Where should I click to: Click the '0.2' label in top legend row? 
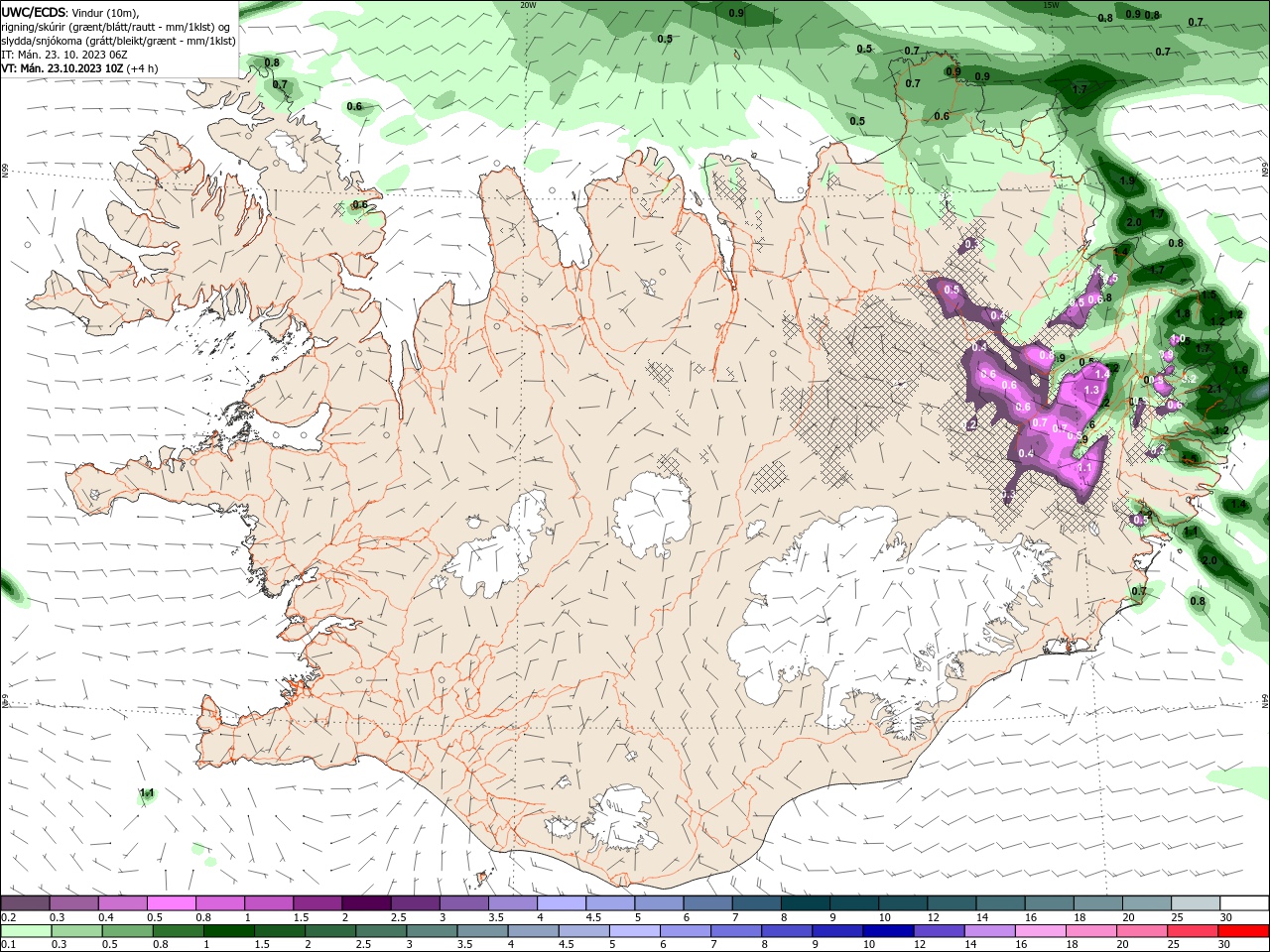(x=8, y=917)
